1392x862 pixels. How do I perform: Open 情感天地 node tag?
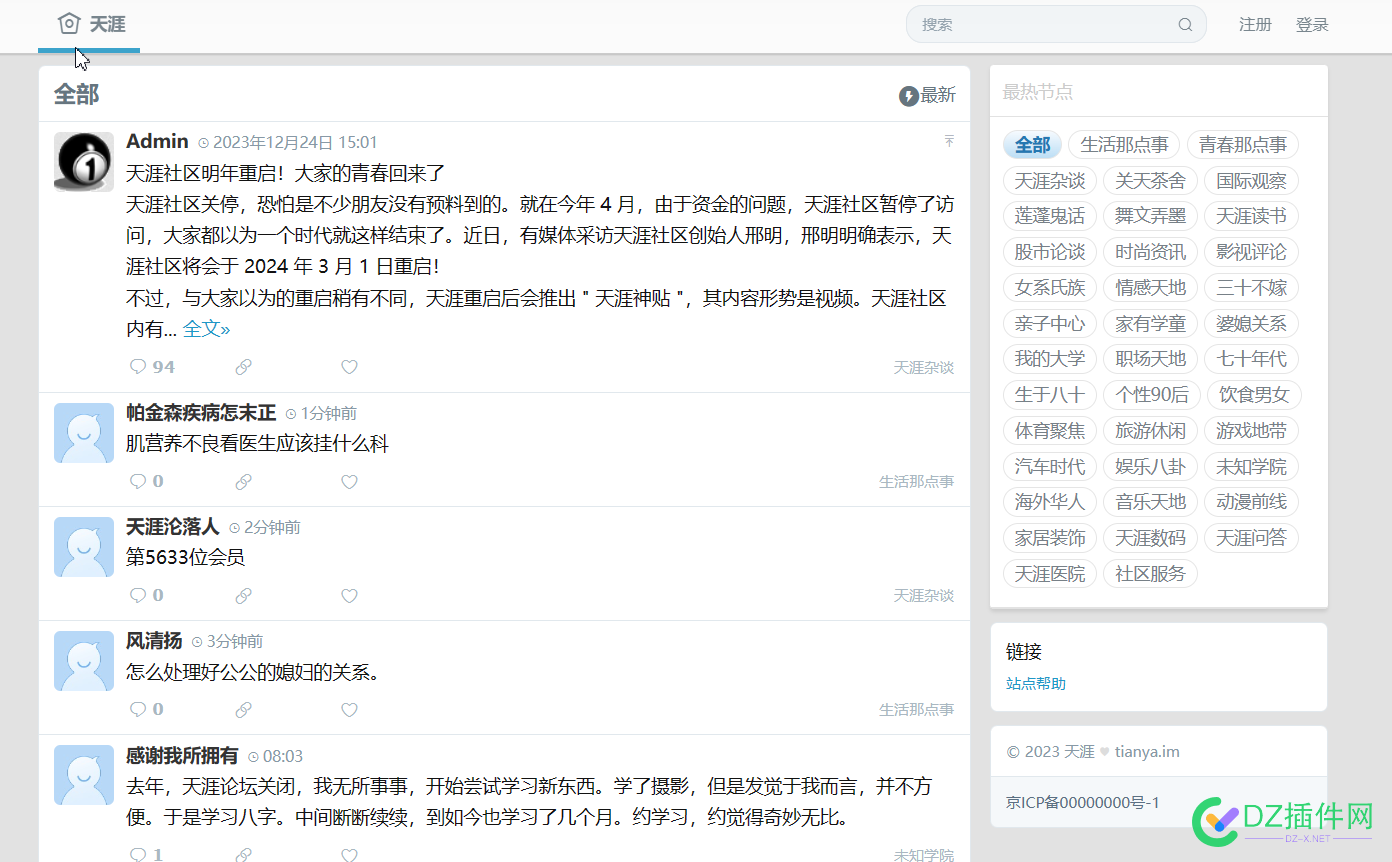1150,288
